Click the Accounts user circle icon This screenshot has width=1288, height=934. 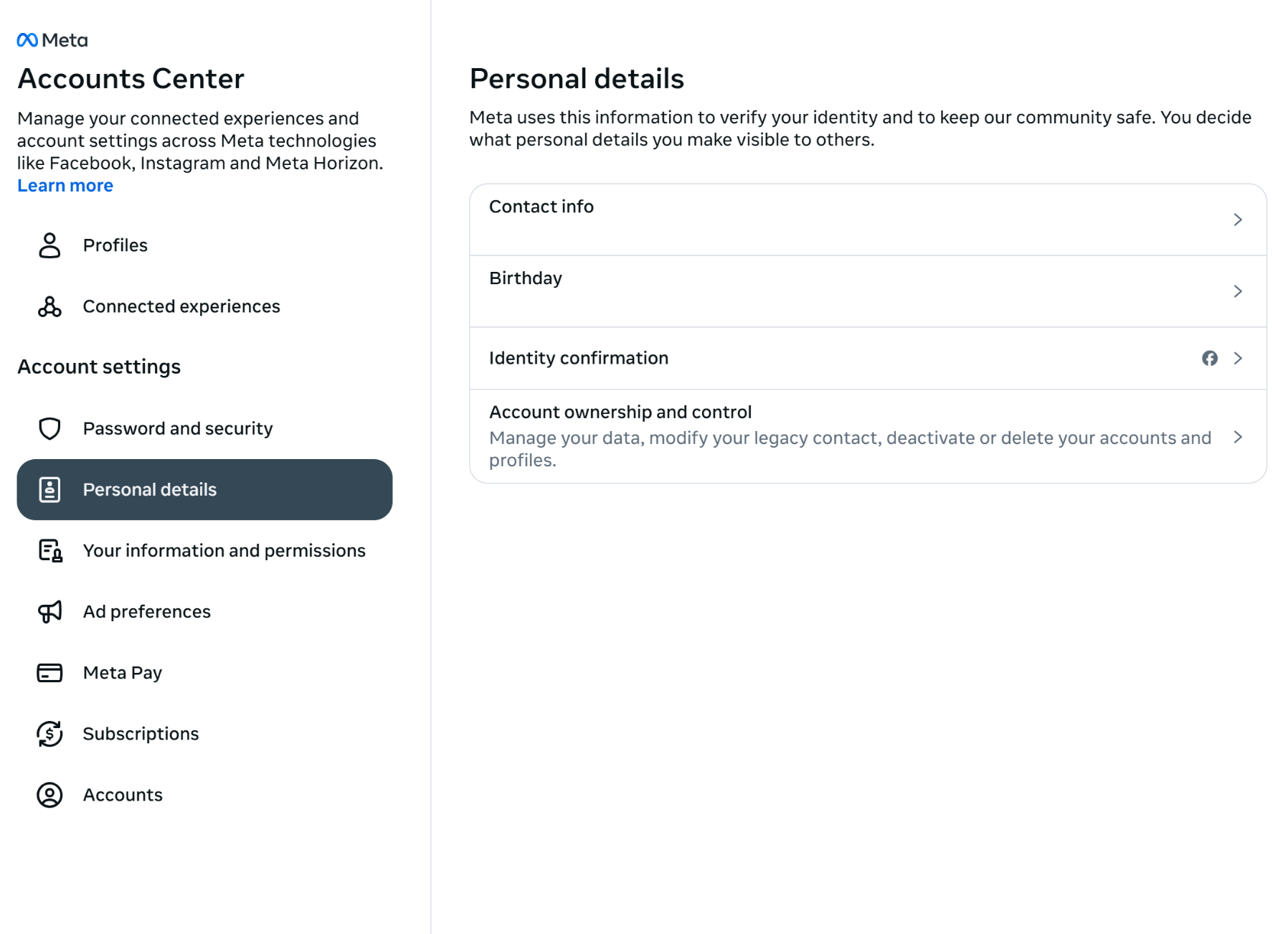point(49,795)
